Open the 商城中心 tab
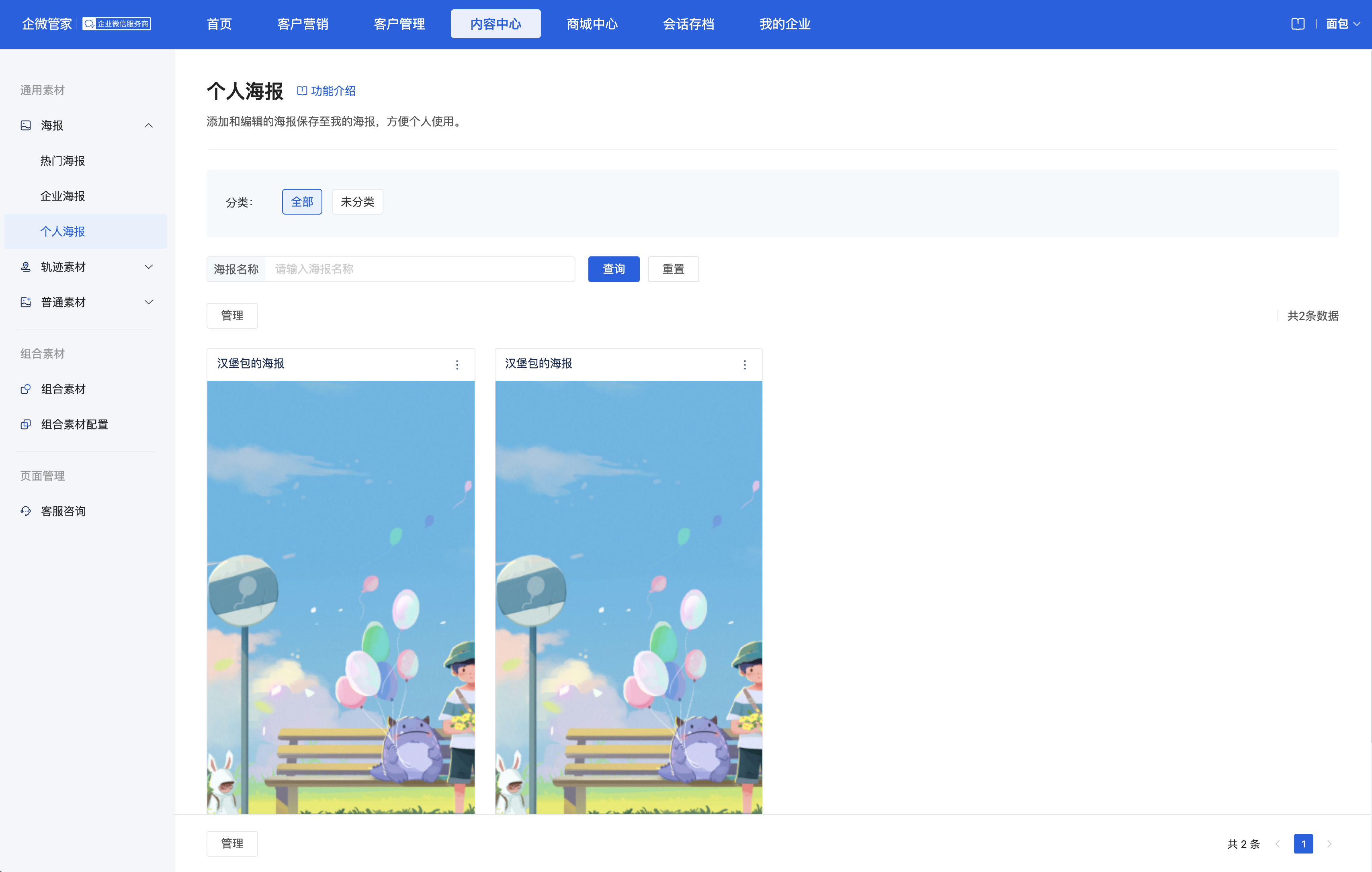 592,24
